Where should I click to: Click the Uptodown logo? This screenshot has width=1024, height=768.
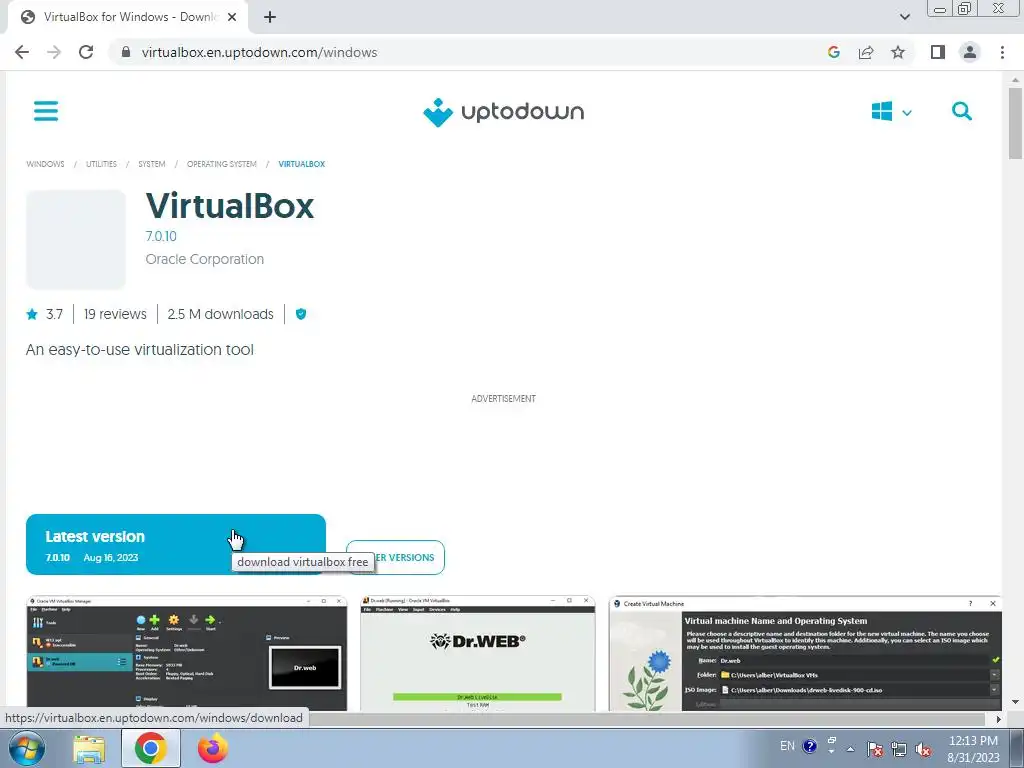coord(504,112)
